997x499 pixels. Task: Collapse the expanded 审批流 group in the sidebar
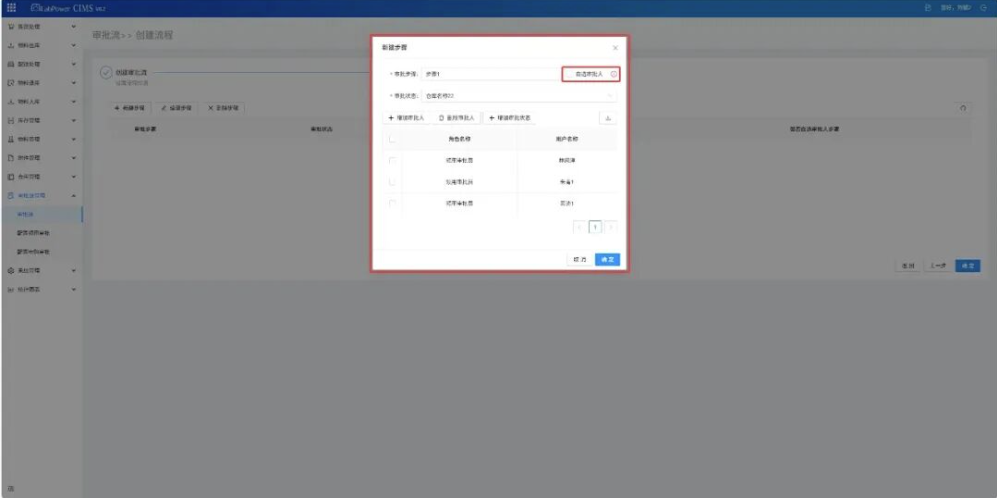74,196
